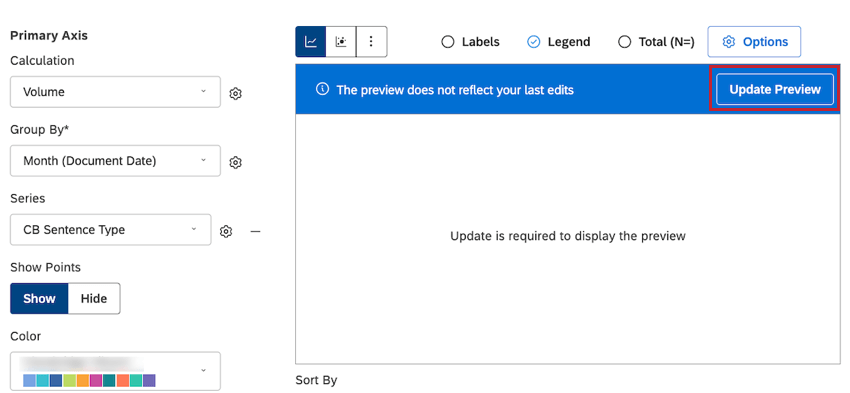
Task: Switch to the scatter chart icon
Action: pos(341,42)
